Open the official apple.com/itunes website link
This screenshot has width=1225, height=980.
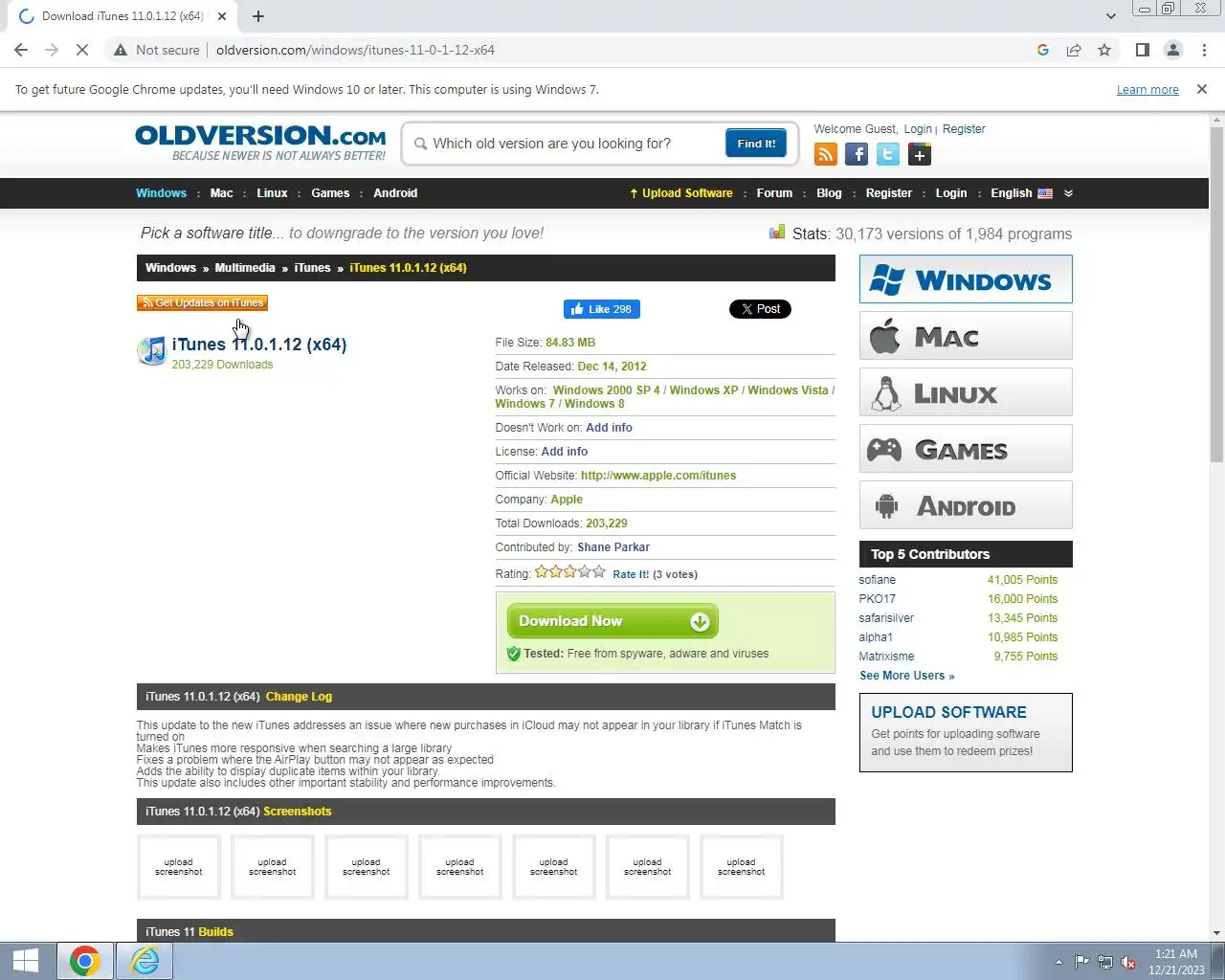coord(658,476)
